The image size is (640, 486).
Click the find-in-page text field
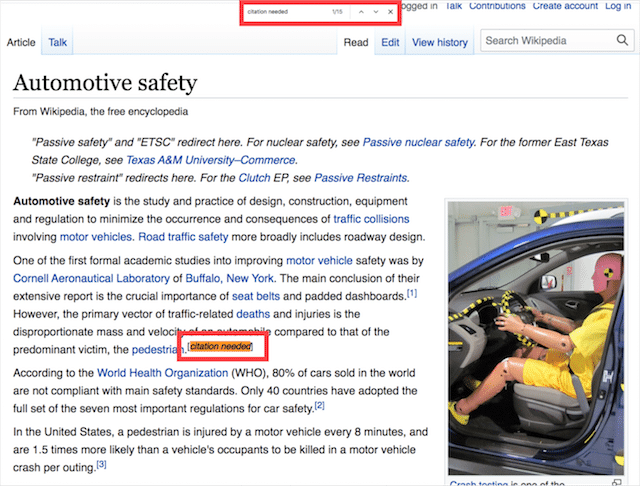[x=286, y=12]
